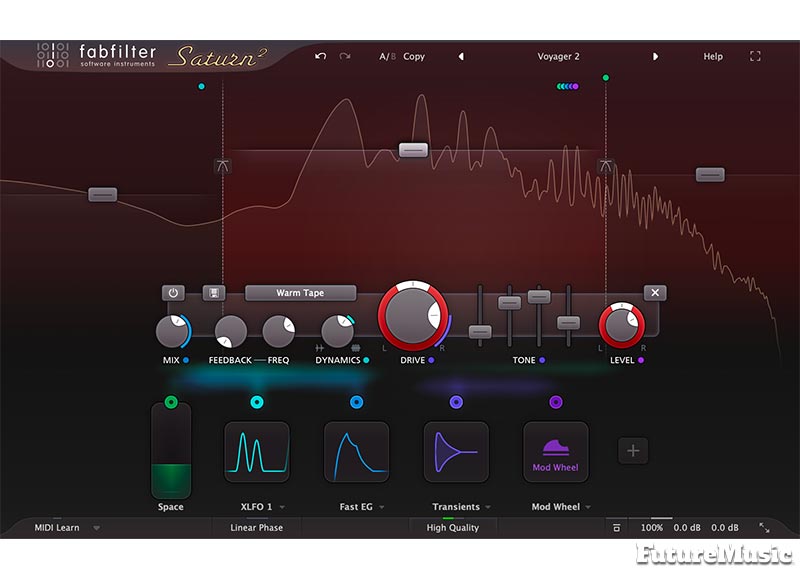Click the right crossover frequency handle

606,166
